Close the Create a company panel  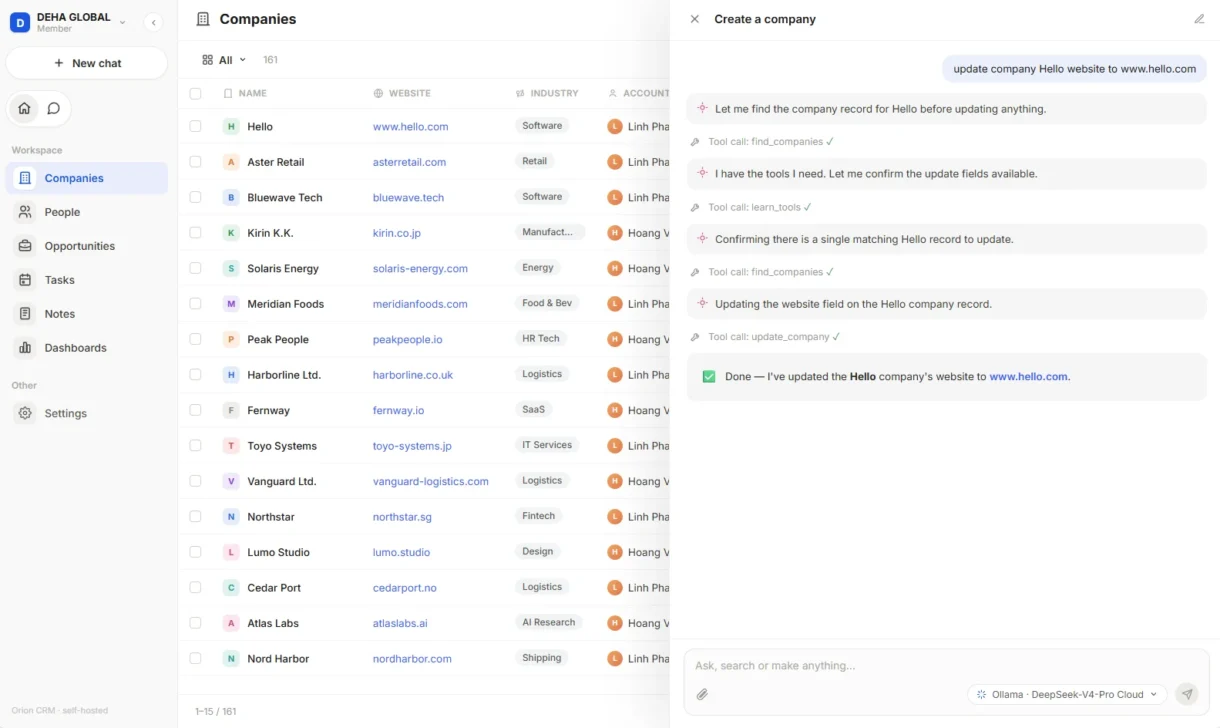tap(695, 19)
